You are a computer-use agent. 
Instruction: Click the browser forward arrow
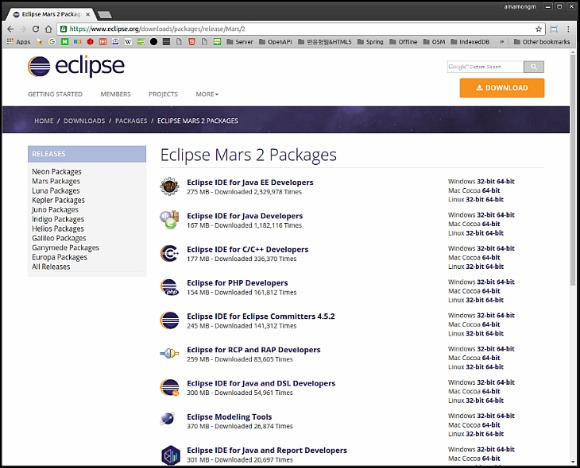pos(23,29)
